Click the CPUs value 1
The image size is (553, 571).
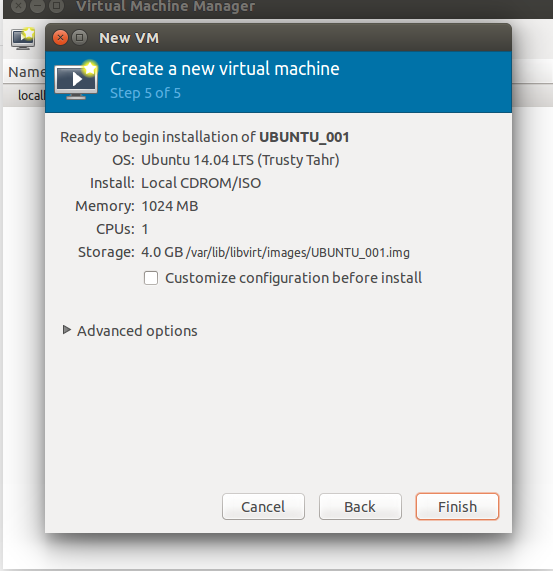pyautogui.click(x=145, y=229)
